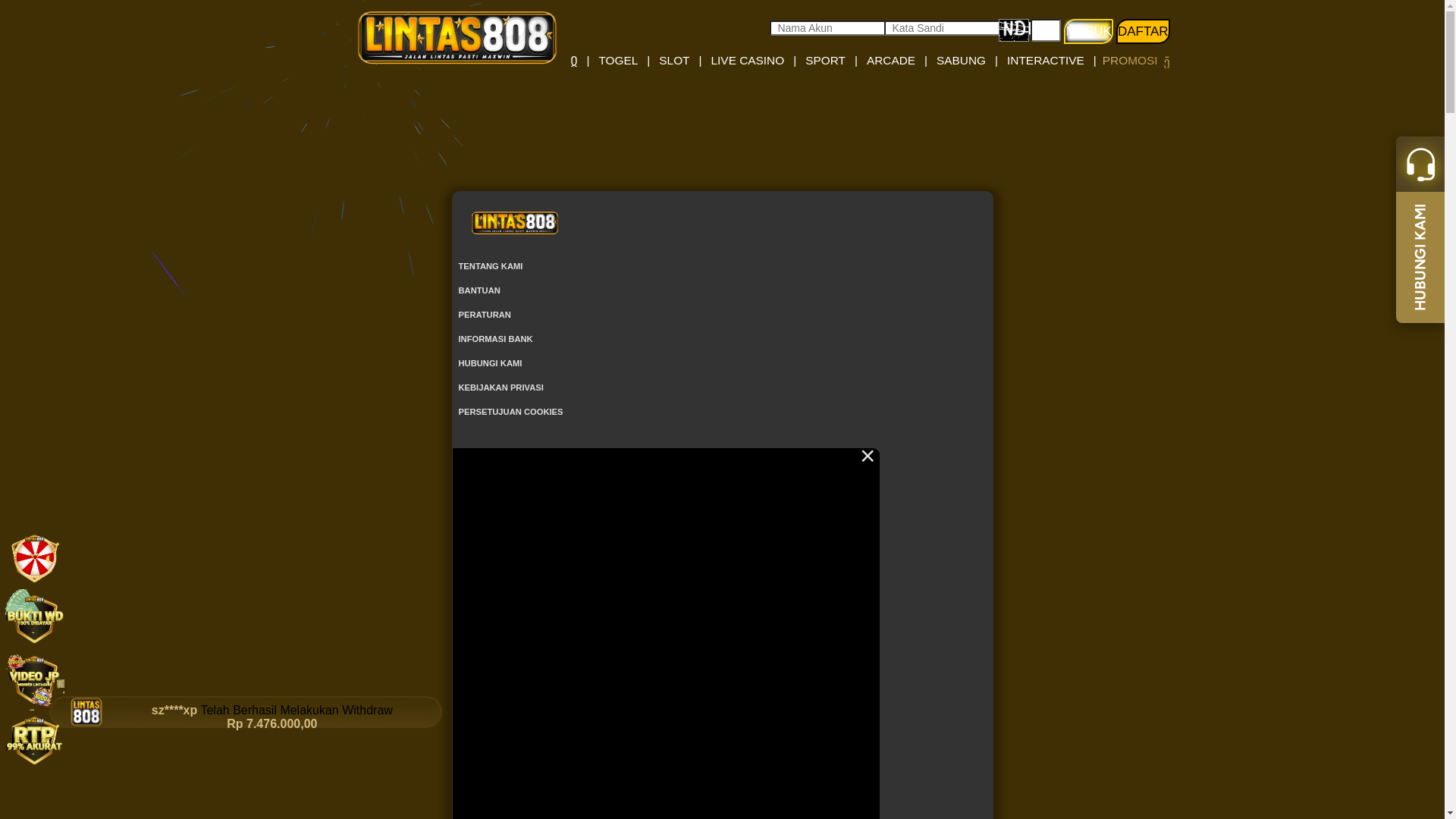Click the DAFTAR register button

pos(1143,31)
